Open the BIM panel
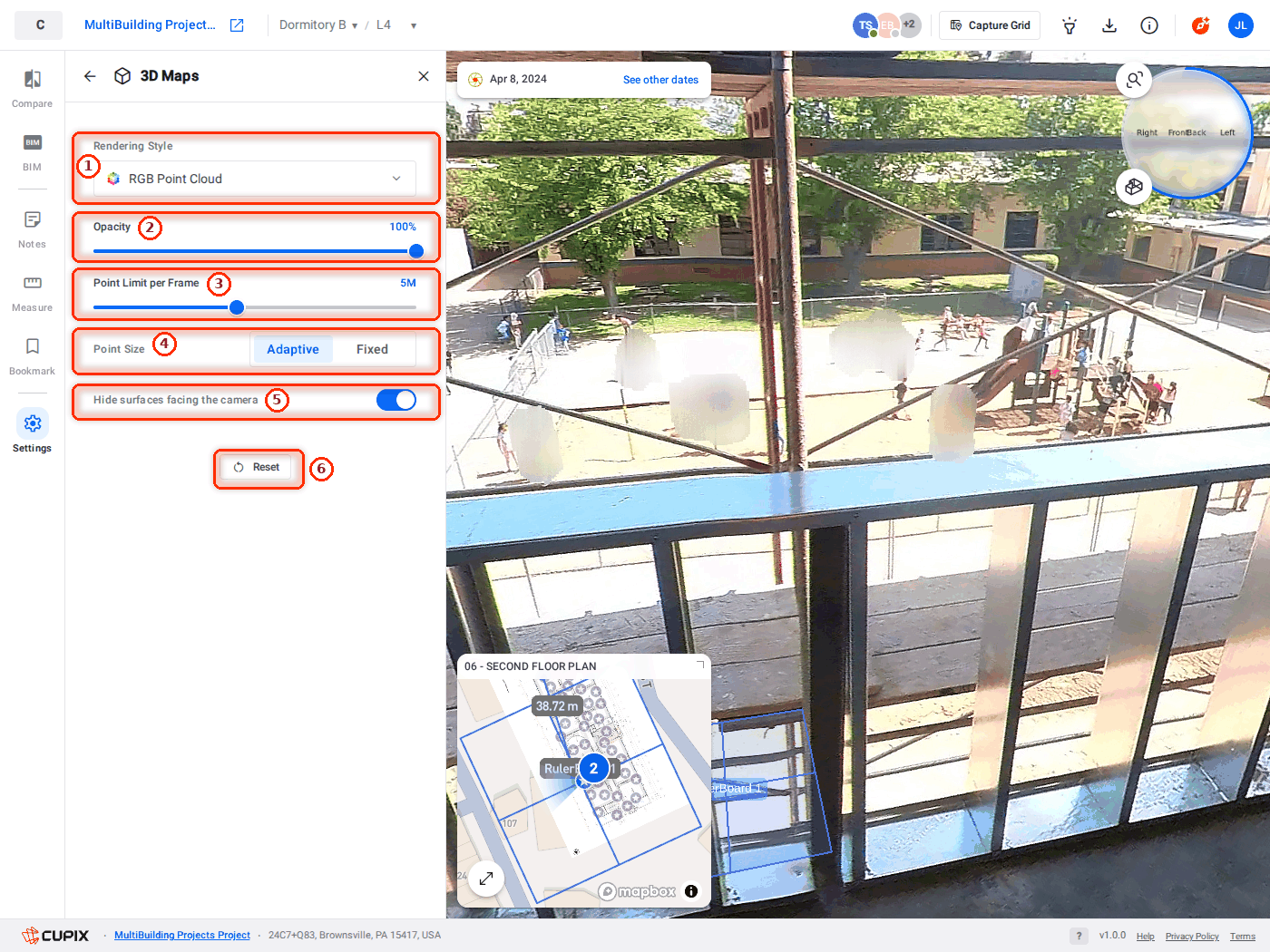This screenshot has height=952, width=1270. point(32,152)
